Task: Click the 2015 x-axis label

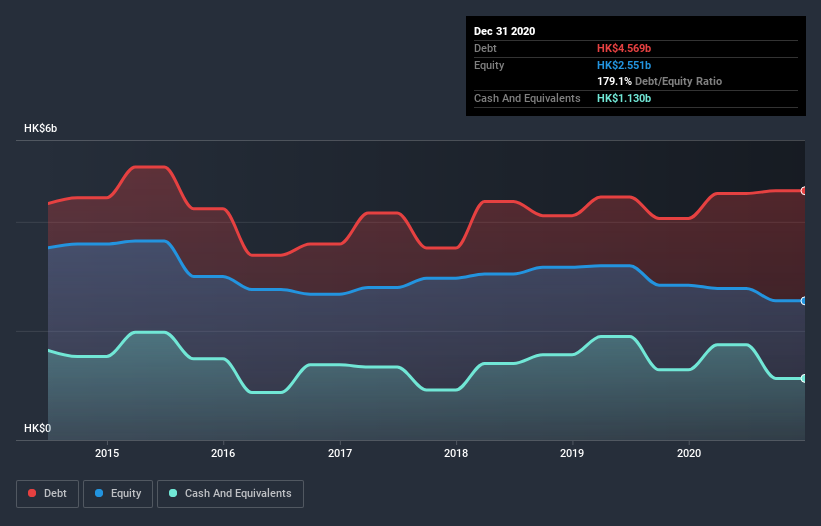Action: 107,453
